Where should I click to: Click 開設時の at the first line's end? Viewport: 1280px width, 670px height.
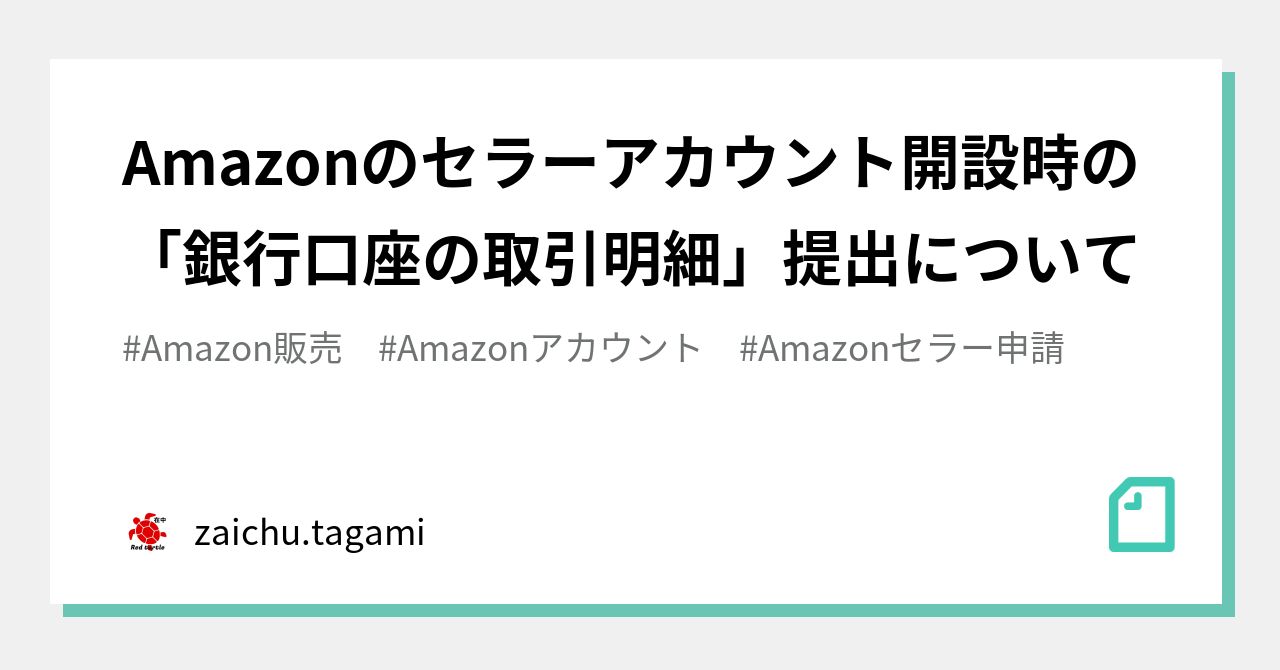991,165
